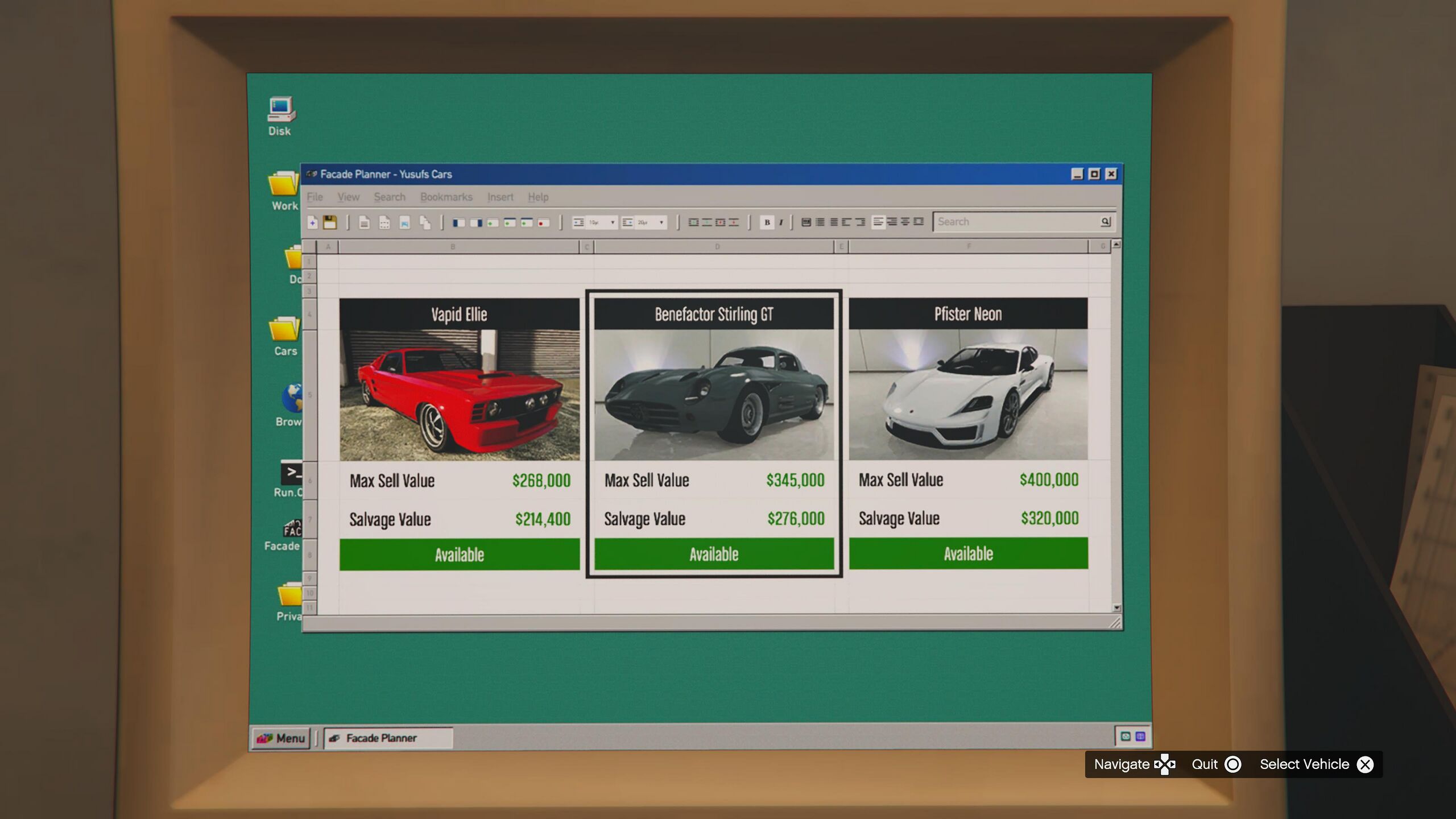1456x819 pixels.
Task: Click Available under Pfister Neon
Action: click(968, 553)
